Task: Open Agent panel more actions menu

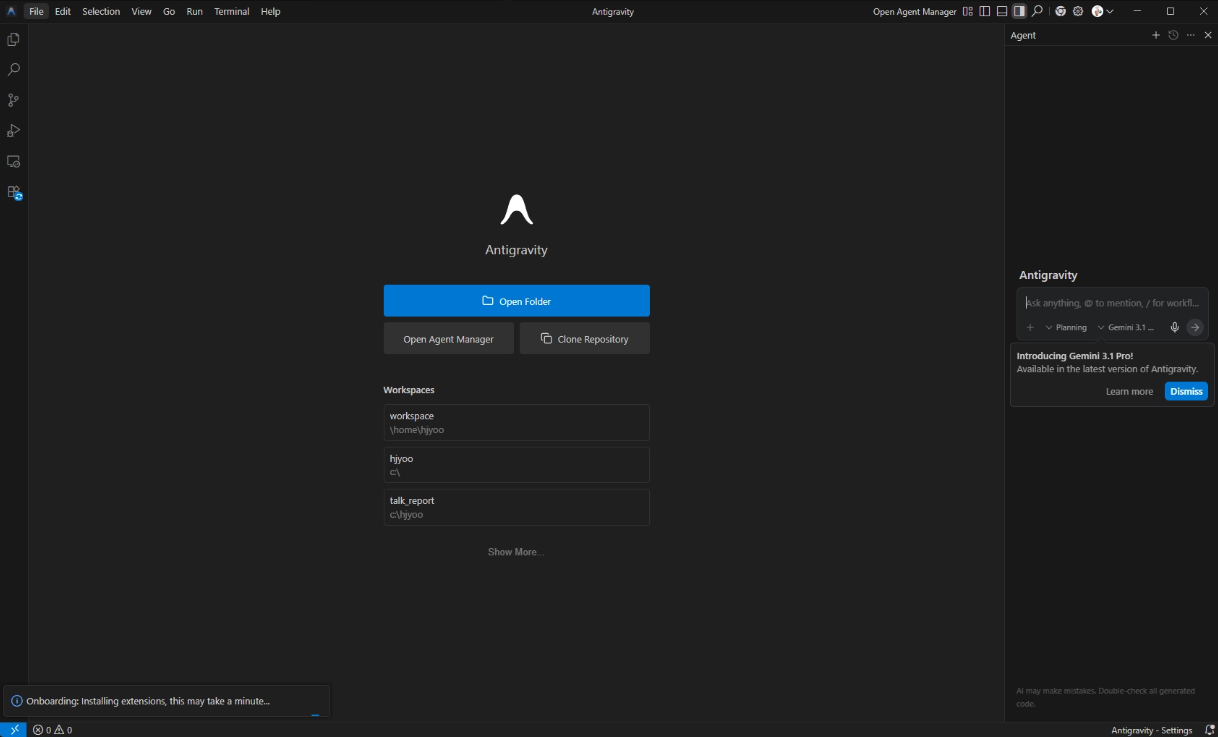Action: pos(1190,35)
